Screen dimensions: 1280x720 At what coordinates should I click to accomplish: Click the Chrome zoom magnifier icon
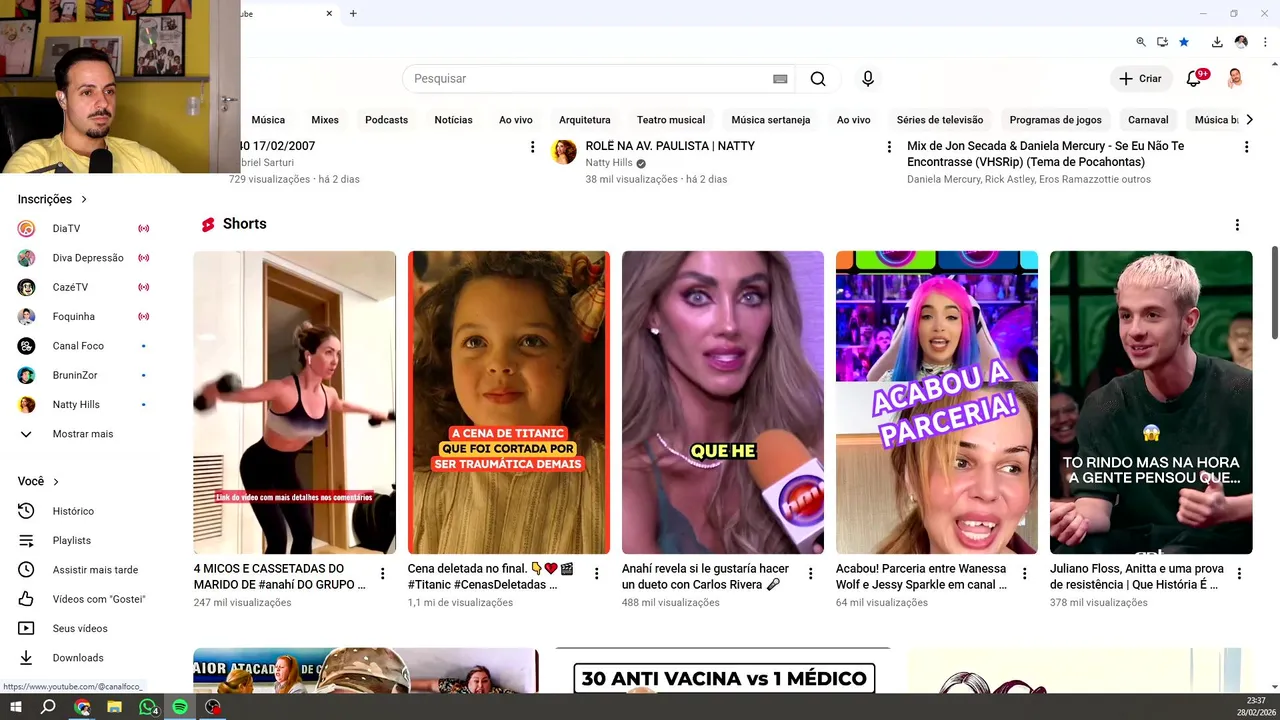coord(1141,42)
